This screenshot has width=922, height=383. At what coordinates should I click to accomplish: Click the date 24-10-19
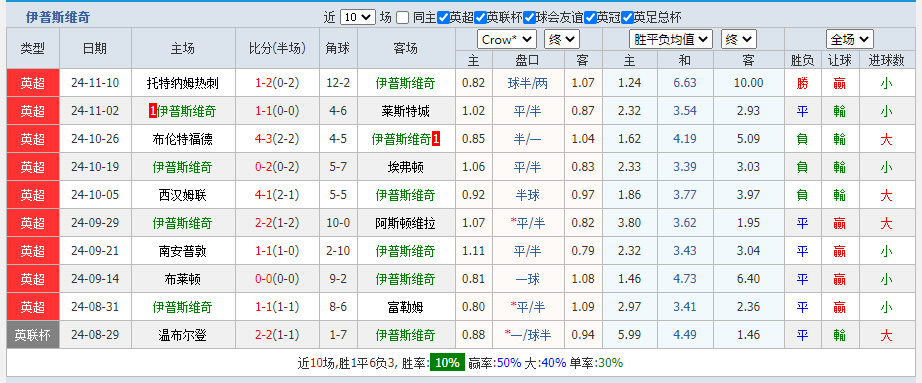tap(95, 167)
